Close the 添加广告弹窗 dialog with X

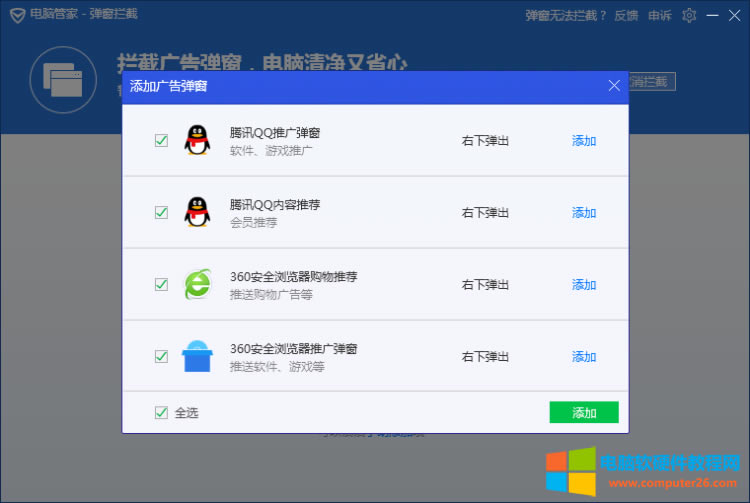pos(614,86)
